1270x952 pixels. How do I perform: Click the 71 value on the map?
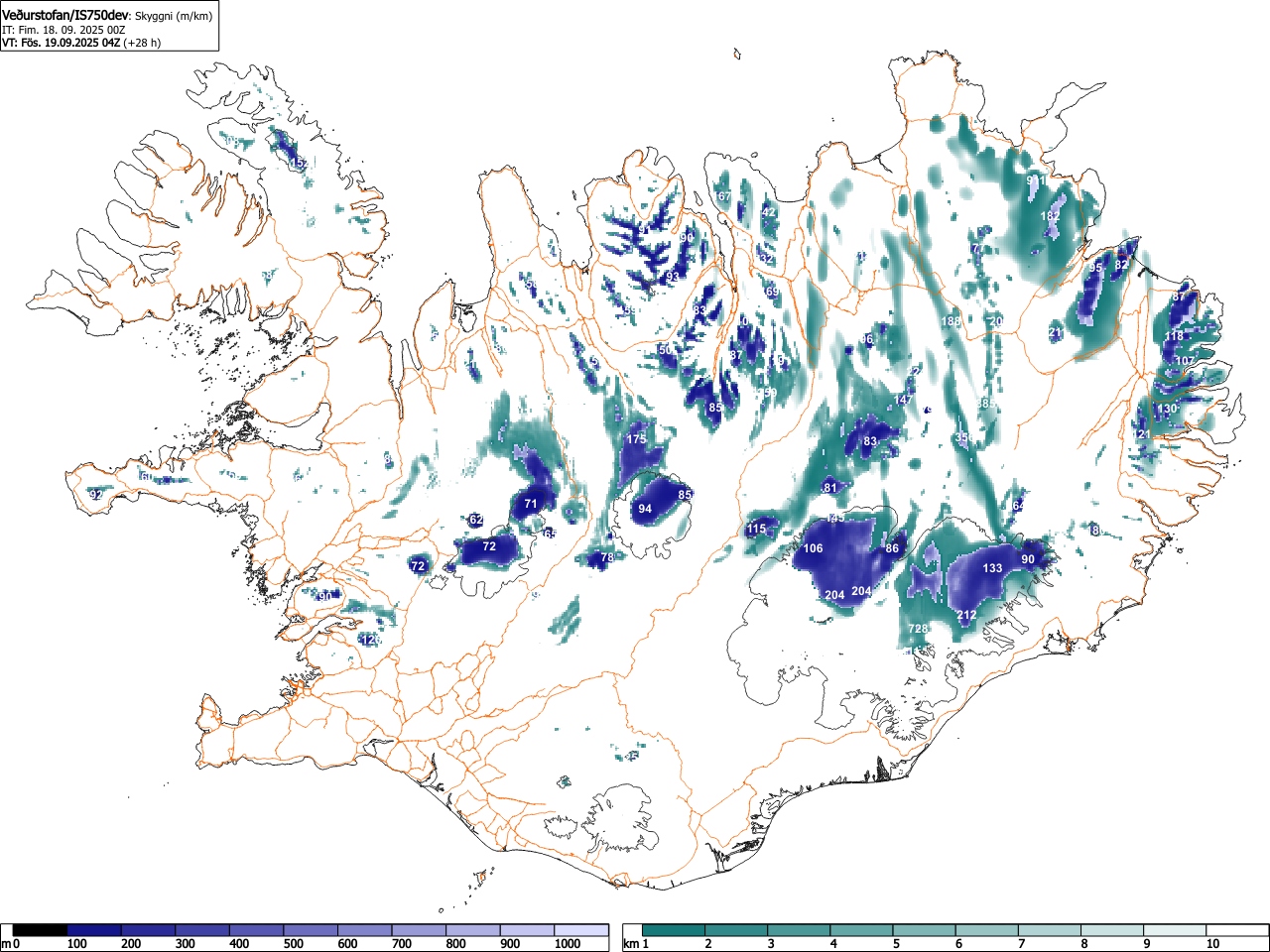(x=531, y=504)
